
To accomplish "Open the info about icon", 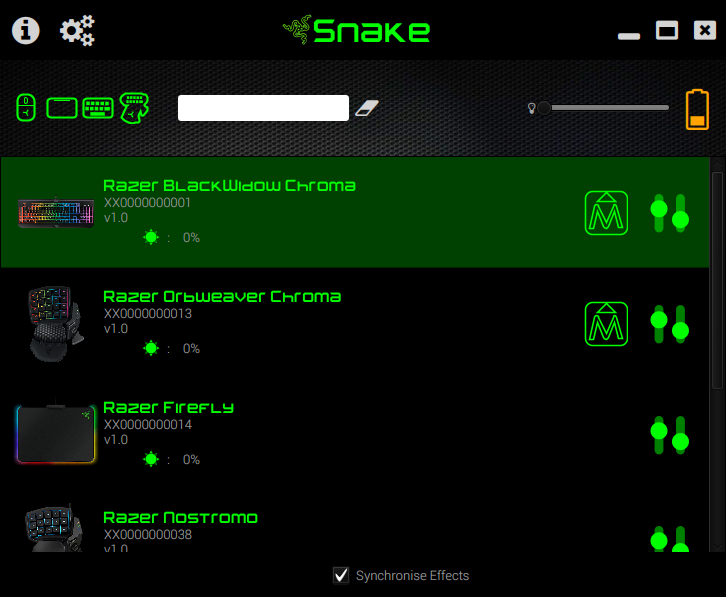I will pyautogui.click(x=25, y=31).
